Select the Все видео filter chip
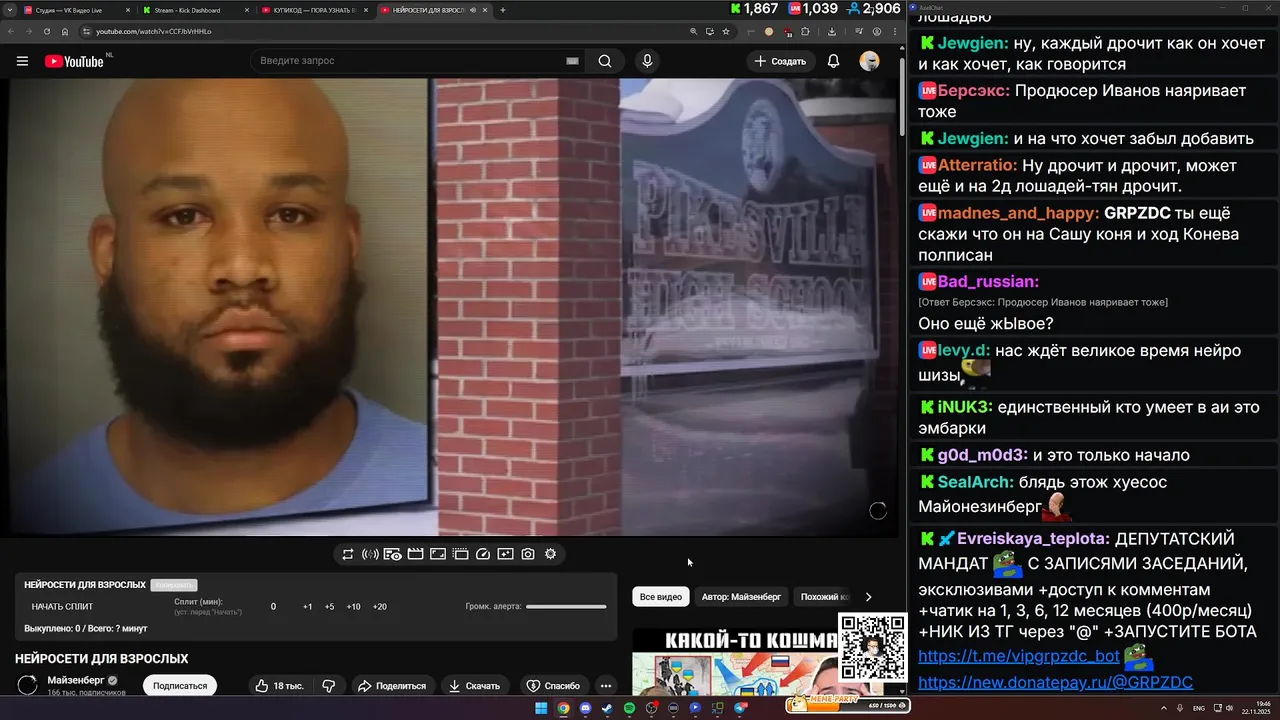The image size is (1280, 720). [x=660, y=597]
